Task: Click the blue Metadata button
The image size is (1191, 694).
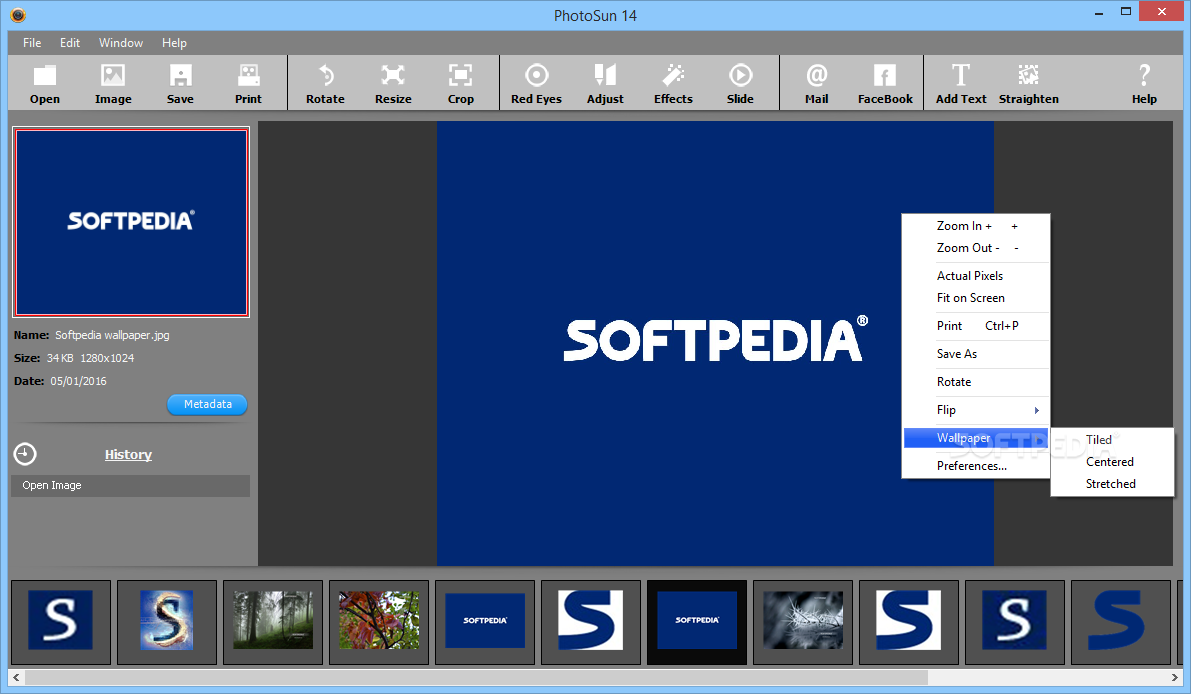Action: pyautogui.click(x=207, y=404)
